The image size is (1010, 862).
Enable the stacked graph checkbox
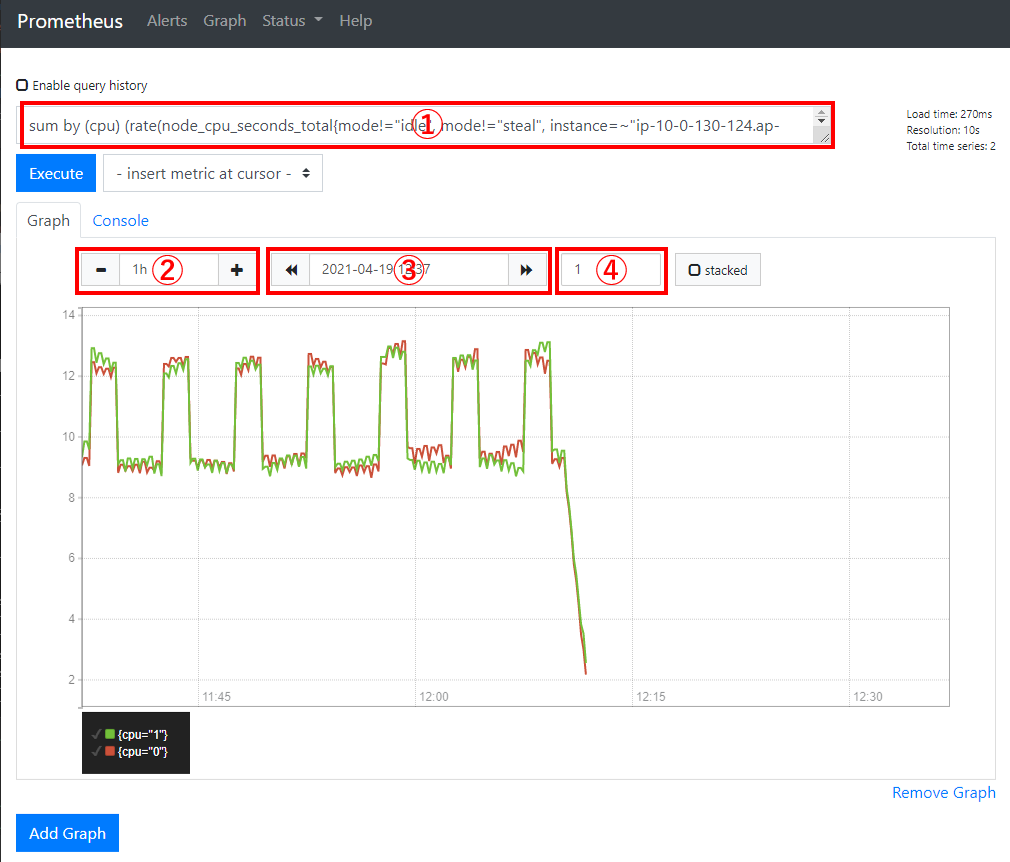point(694,270)
